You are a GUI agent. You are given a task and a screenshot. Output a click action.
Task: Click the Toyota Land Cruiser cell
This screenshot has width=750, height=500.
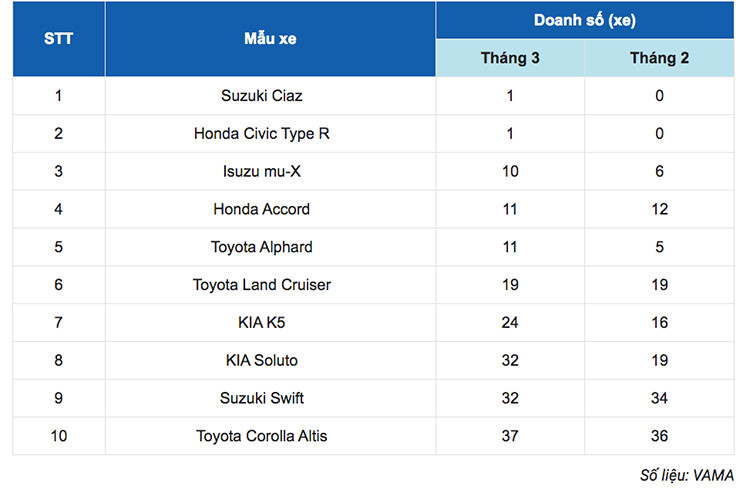point(262,285)
